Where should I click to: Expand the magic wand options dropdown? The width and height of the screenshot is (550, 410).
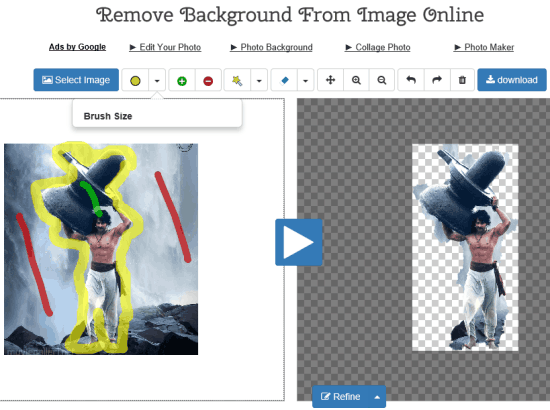point(259,81)
